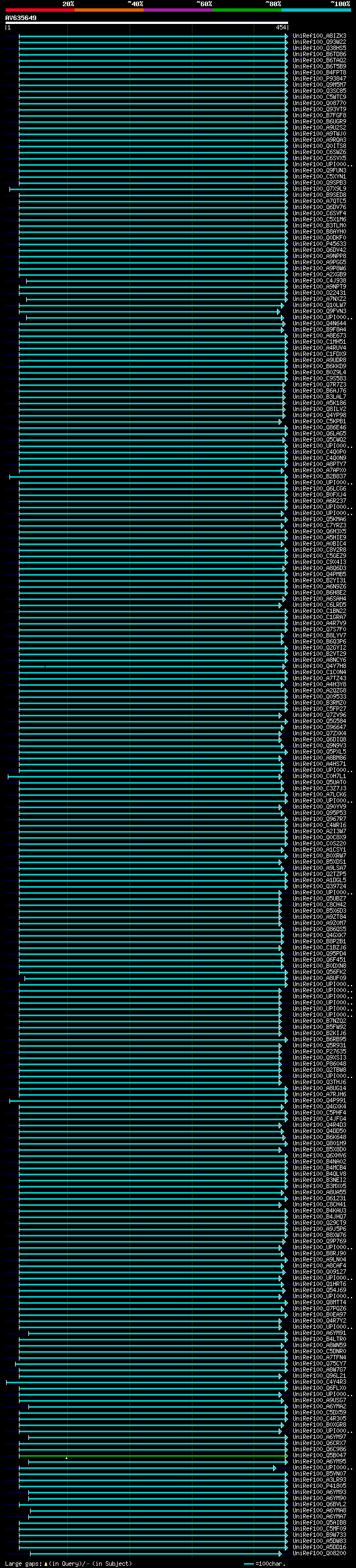356x1568 pixels.
Task: Select hit UniRef100_A7TZ43
Action: click(319, 678)
